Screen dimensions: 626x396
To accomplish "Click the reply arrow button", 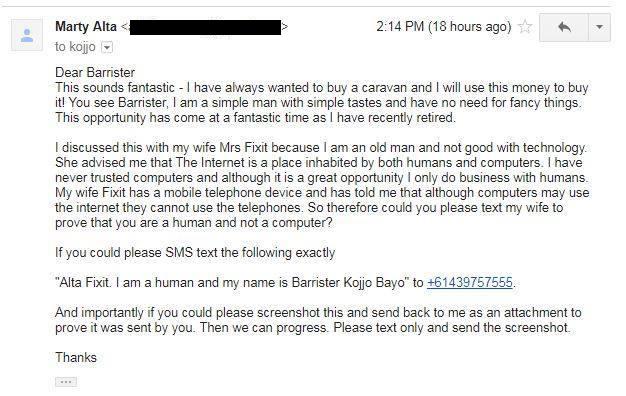I will click(564, 27).
